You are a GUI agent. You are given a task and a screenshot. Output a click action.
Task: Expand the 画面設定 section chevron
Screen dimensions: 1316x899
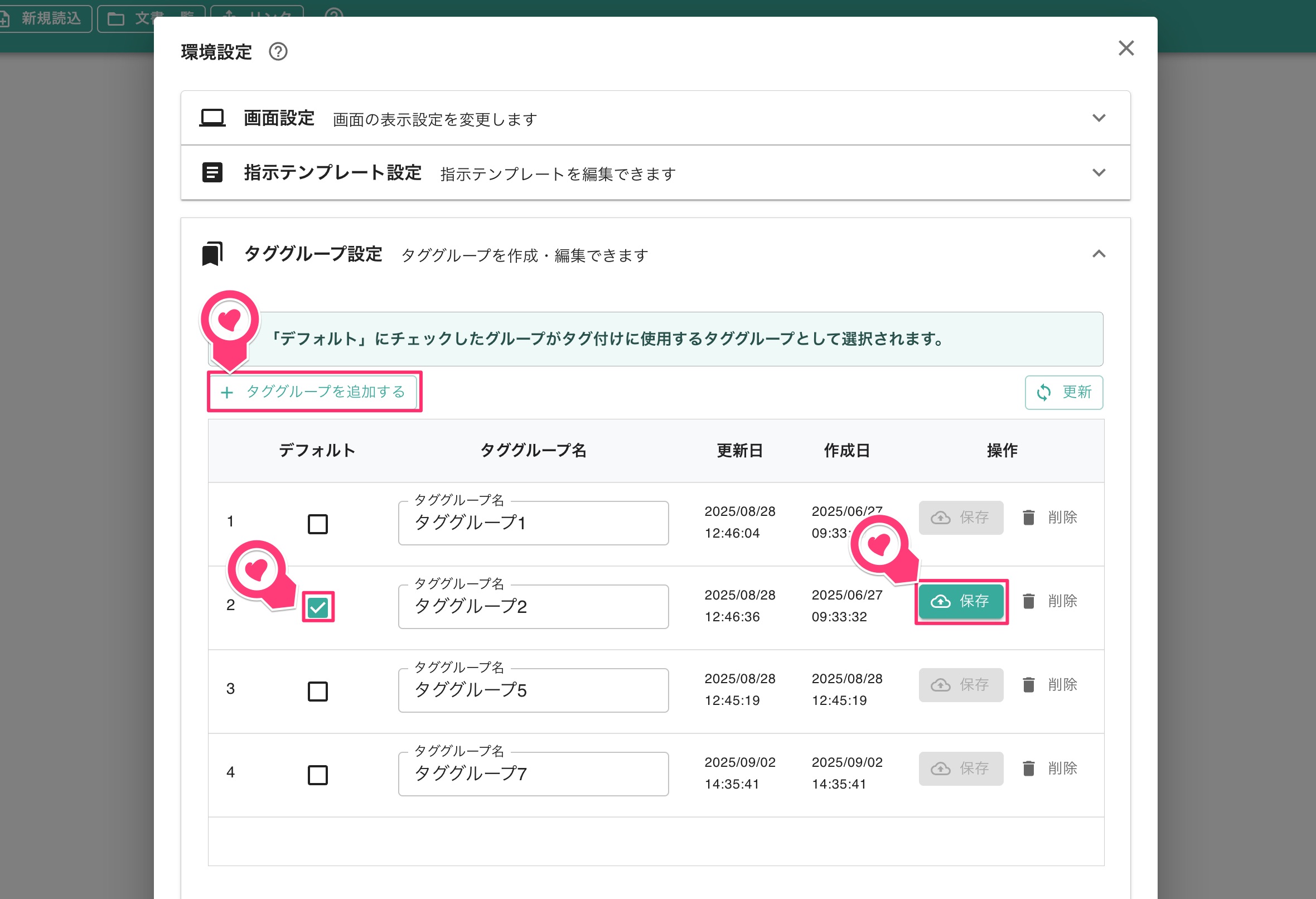click(x=1099, y=118)
